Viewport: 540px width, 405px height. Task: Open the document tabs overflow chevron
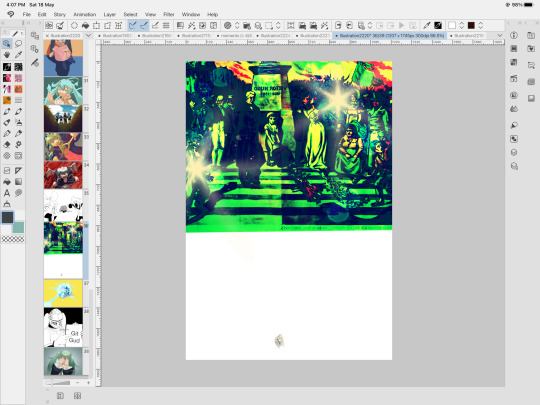500,35
